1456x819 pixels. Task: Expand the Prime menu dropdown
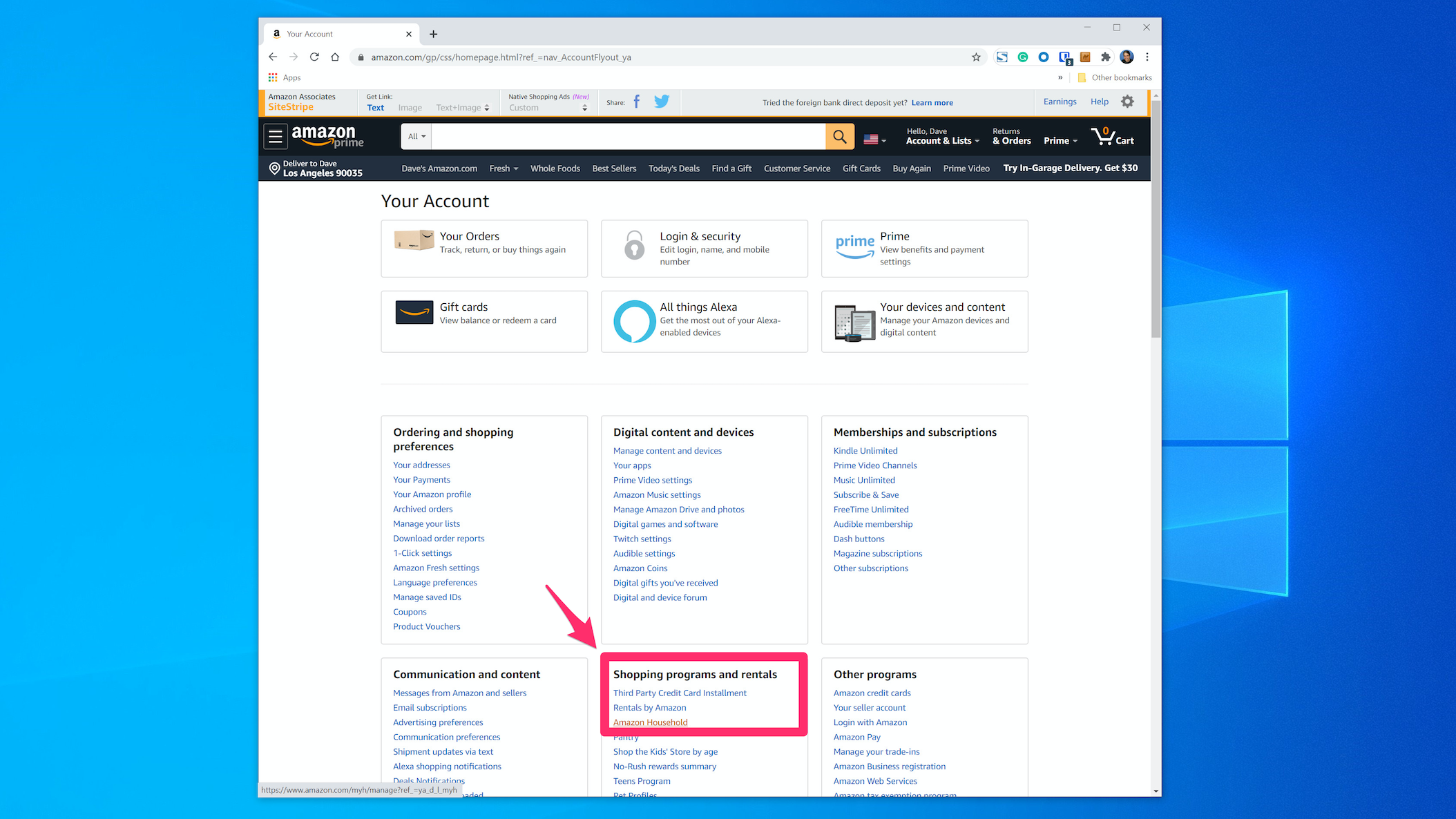[1060, 141]
